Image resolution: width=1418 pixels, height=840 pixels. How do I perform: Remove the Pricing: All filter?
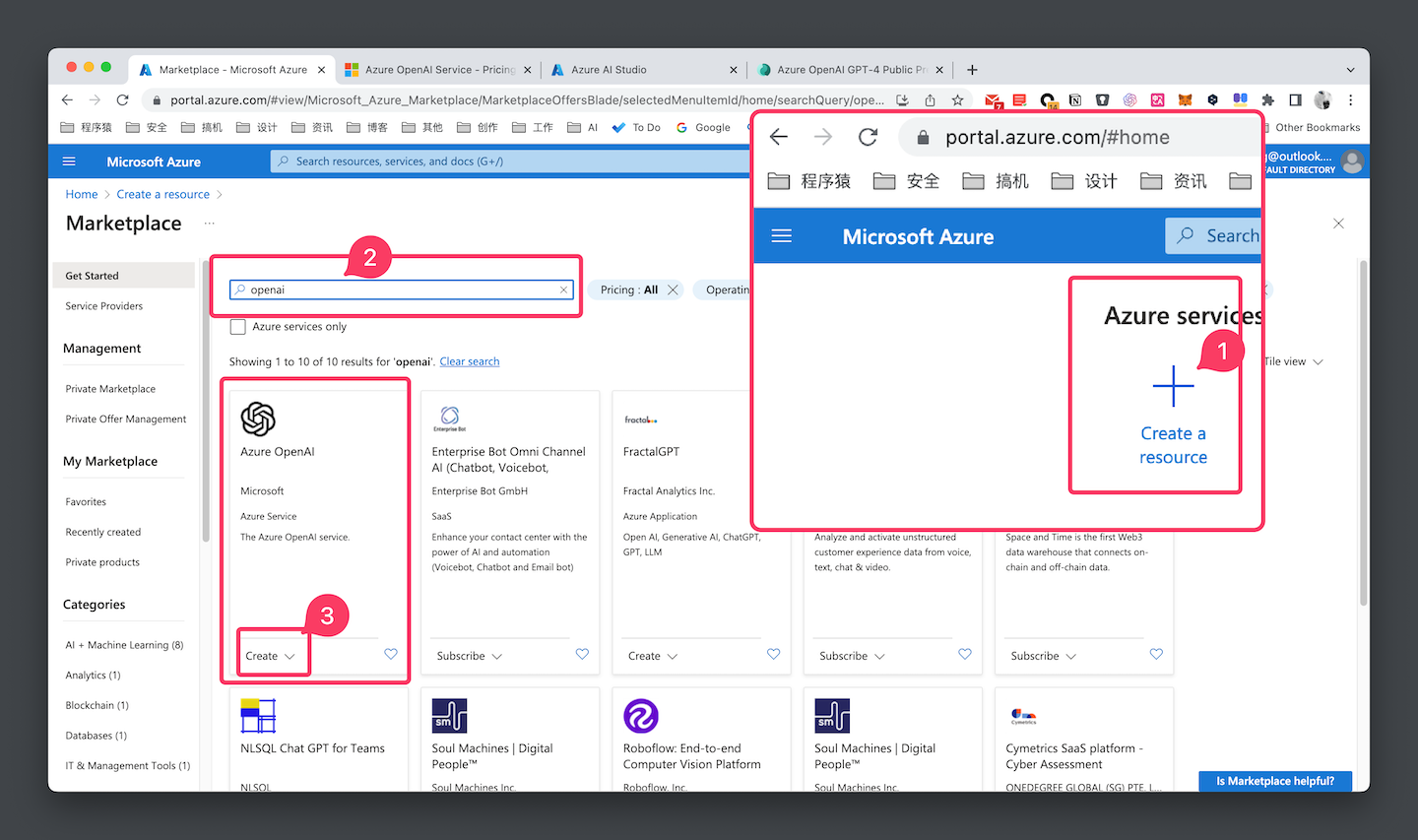[x=673, y=290]
